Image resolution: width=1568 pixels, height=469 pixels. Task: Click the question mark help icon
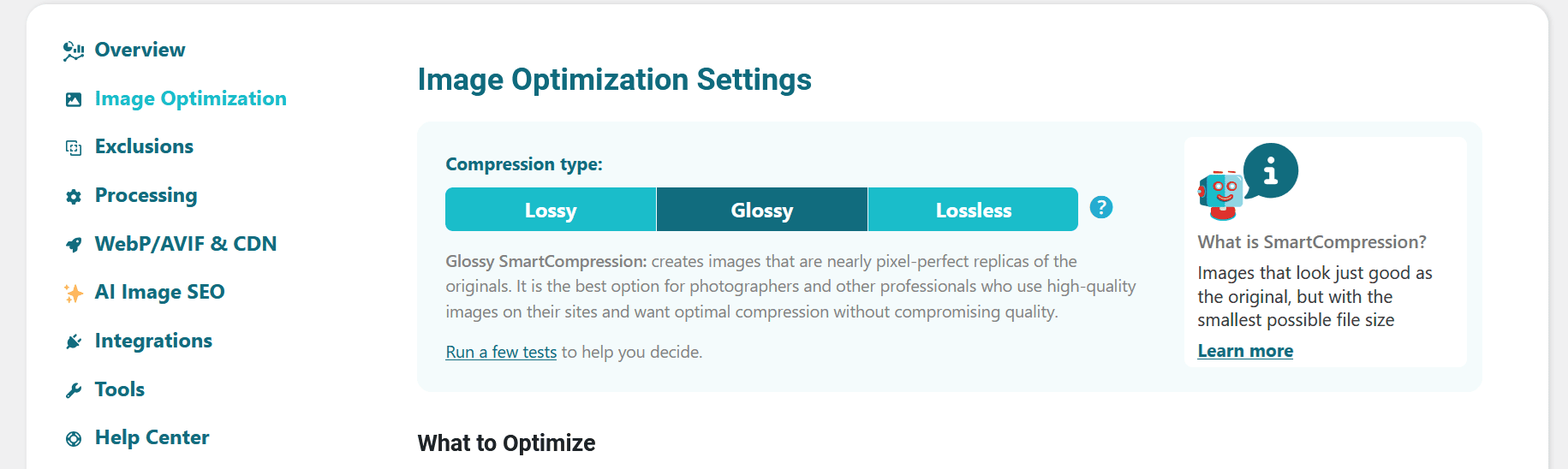click(x=1100, y=207)
